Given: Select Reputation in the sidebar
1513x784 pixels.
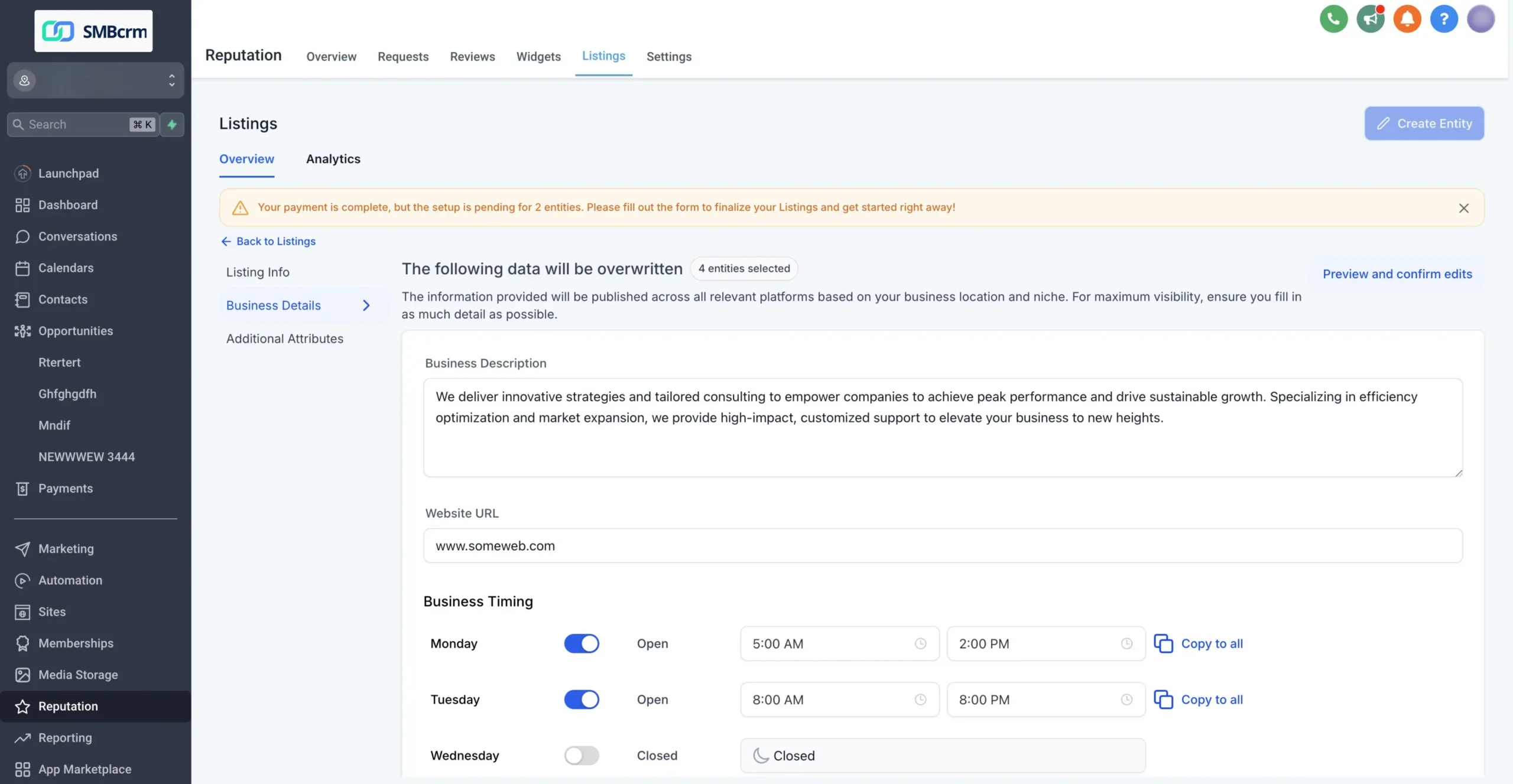Looking at the screenshot, I should 95,706.
